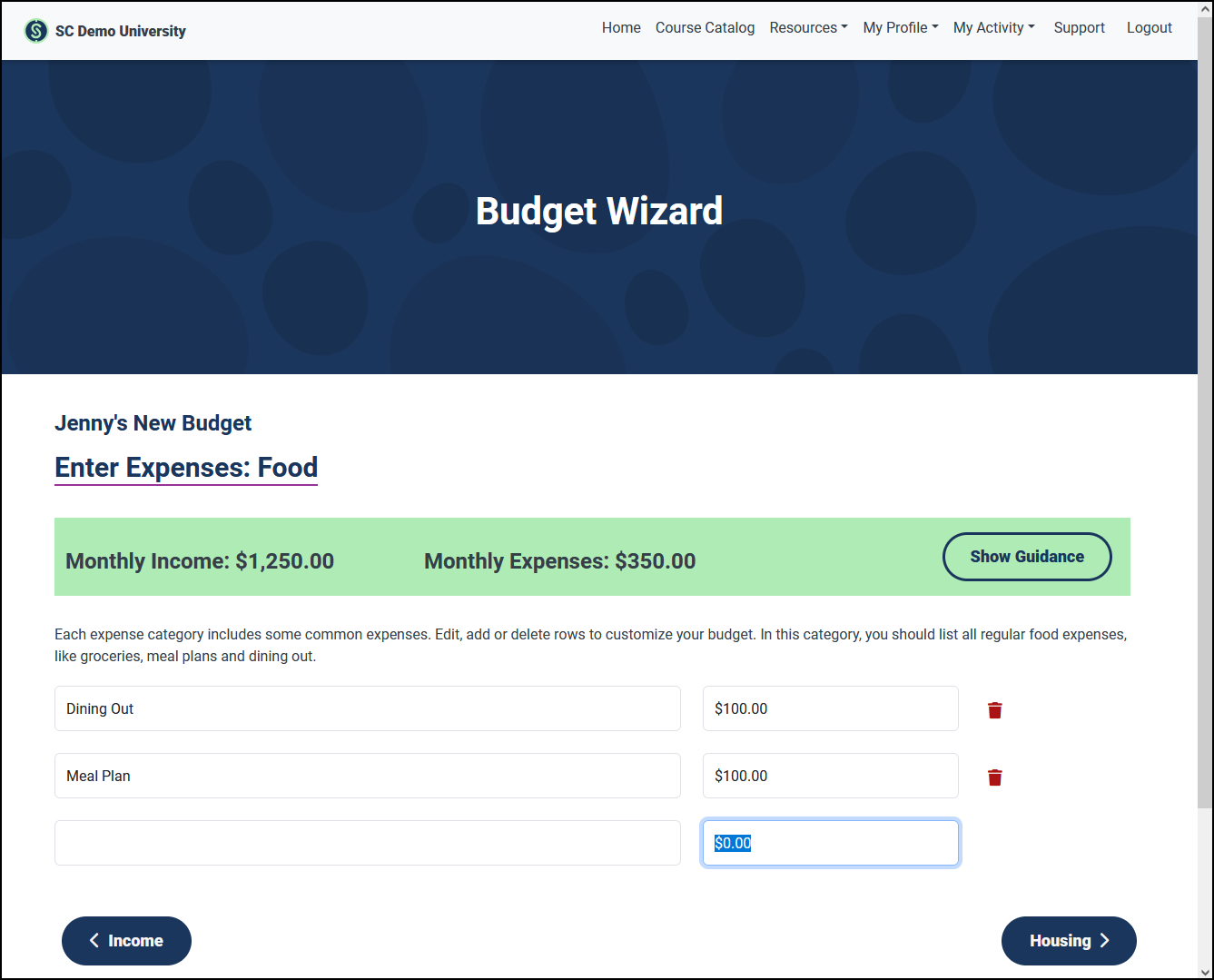Log out using the Logout link
This screenshot has height=980, width=1214.
click(x=1149, y=28)
